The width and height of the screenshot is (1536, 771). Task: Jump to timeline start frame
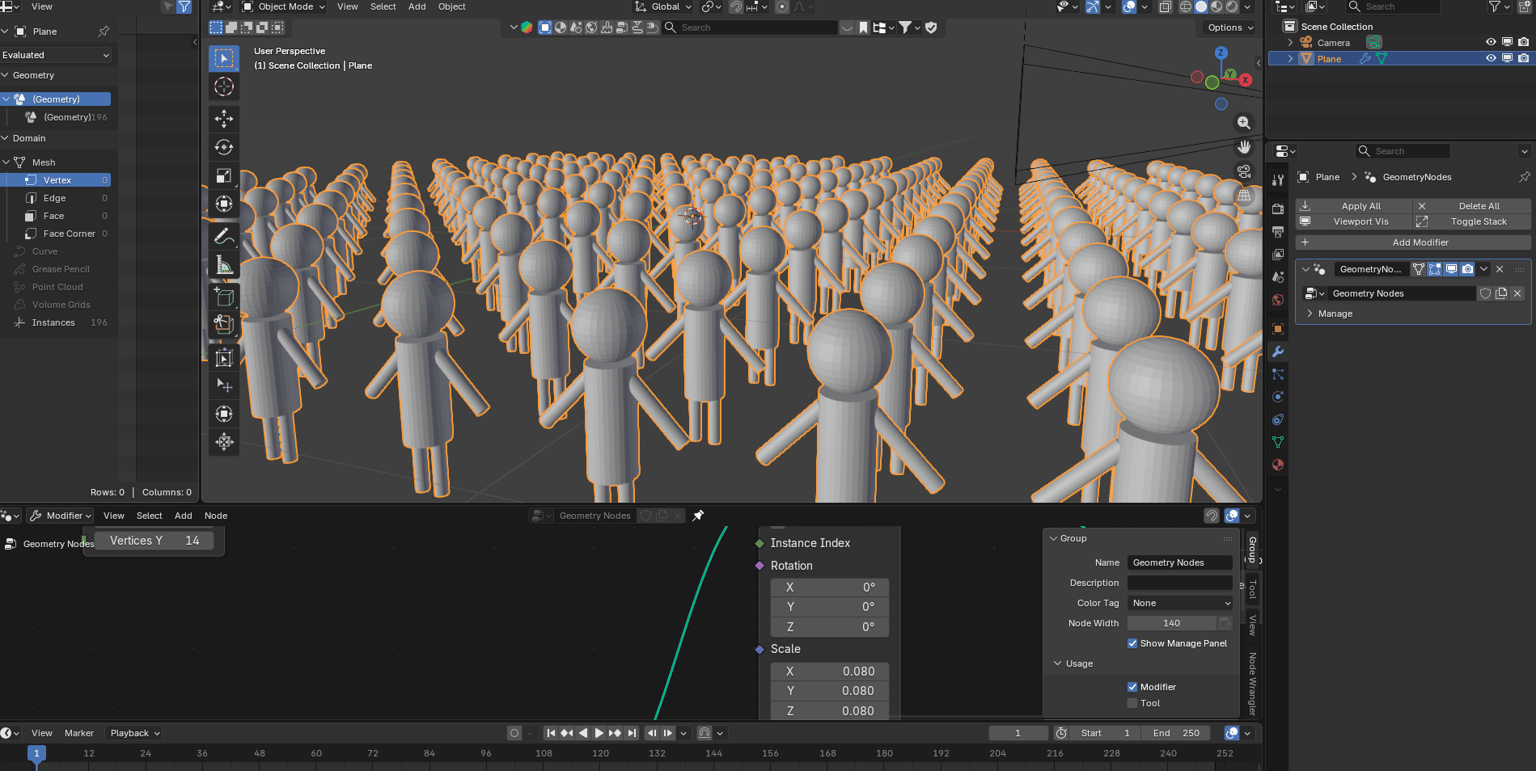coord(550,733)
